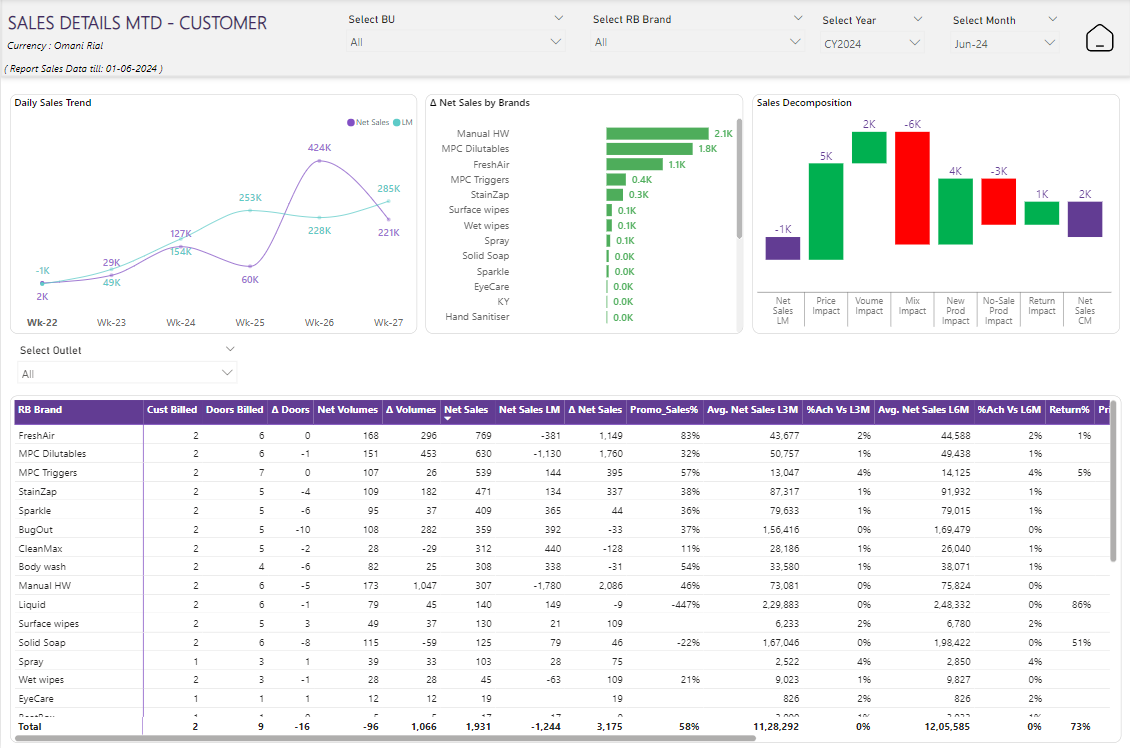Select the 424K peak on Net Sales line

pyautogui.click(x=319, y=160)
